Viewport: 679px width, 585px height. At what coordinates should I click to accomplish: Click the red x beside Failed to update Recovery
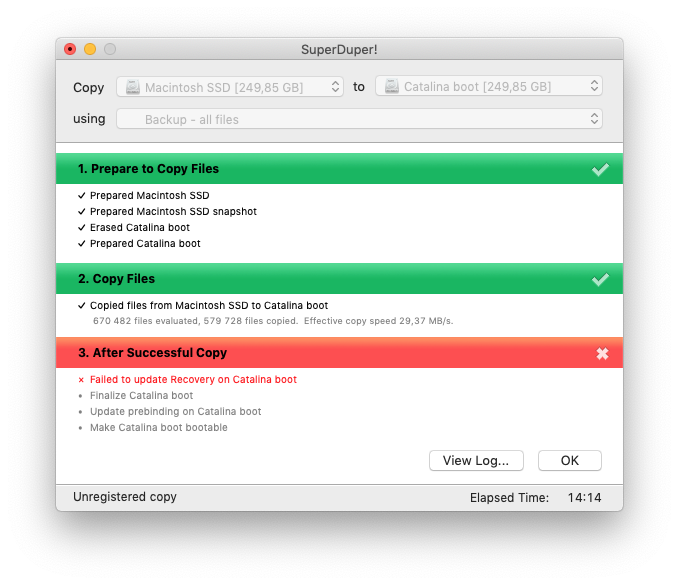81,380
